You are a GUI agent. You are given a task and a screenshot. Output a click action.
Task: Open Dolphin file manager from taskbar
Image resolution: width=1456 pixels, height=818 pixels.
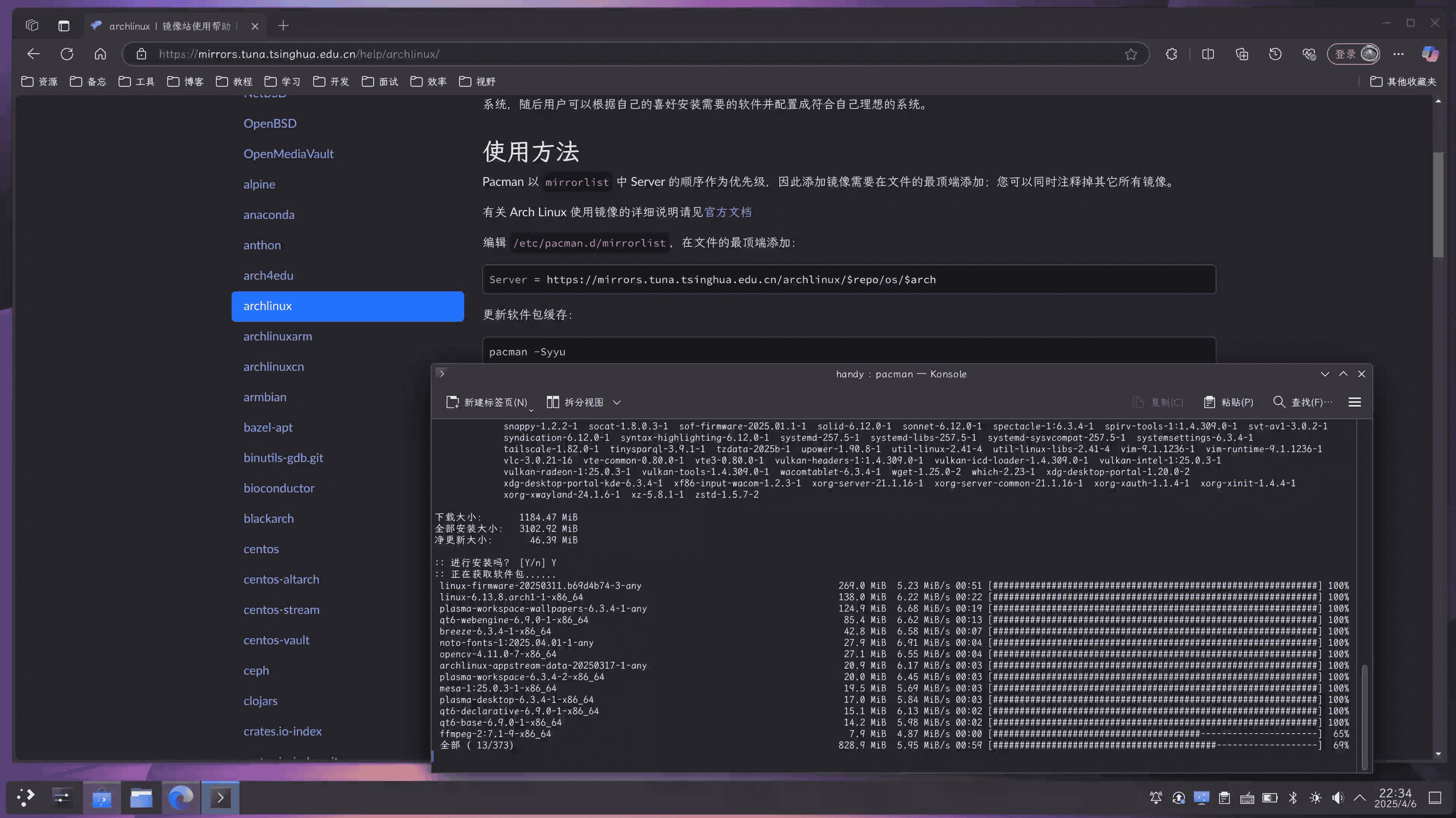click(141, 797)
